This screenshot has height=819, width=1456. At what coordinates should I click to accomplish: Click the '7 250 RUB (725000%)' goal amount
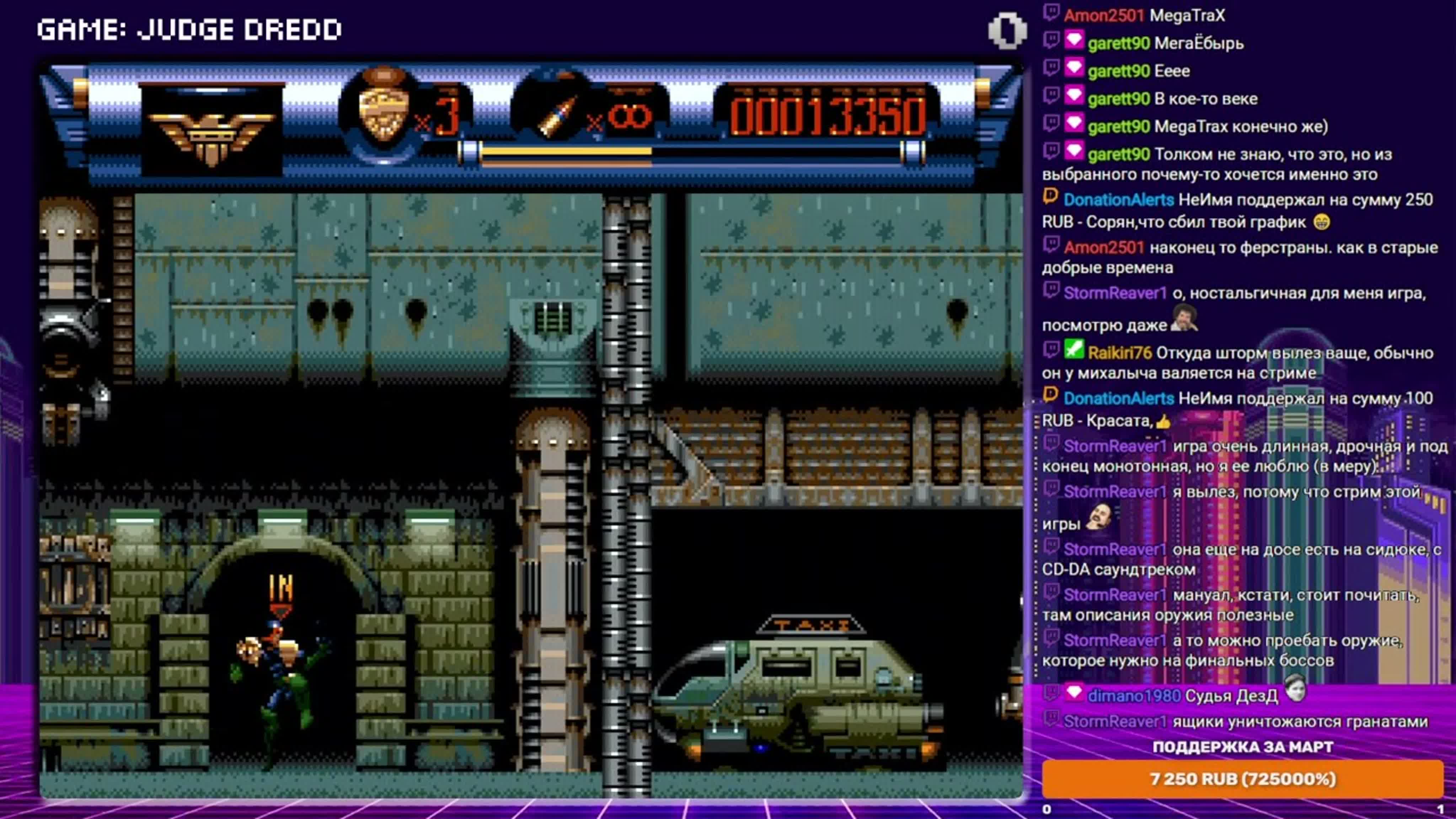click(1242, 779)
